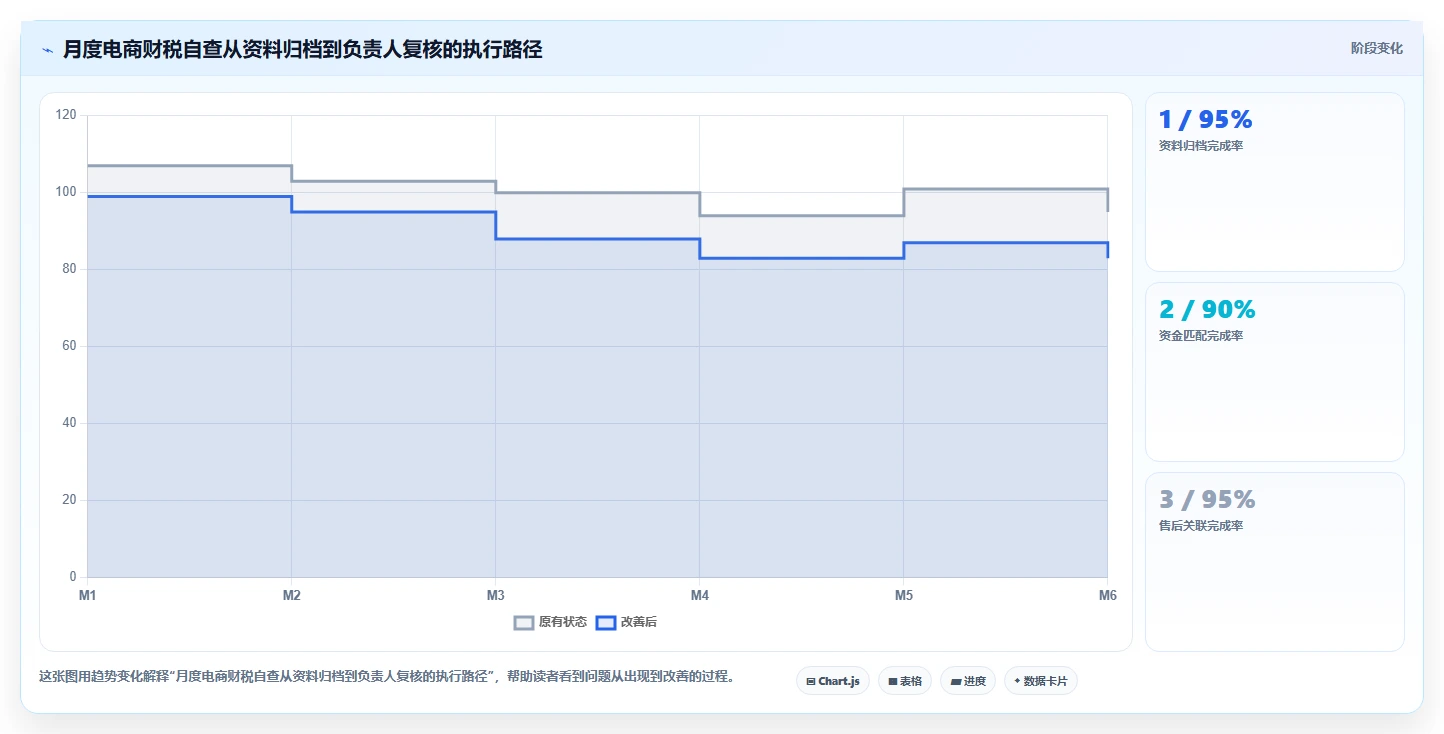
Task: Click the 80 y-axis value
Action: (69, 269)
